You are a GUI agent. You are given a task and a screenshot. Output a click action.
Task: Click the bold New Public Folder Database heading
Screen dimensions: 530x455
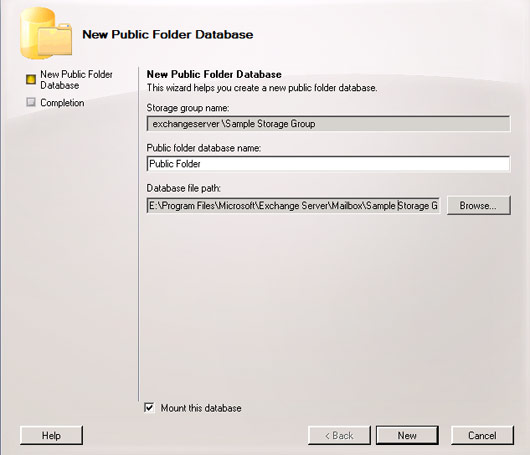point(214,74)
